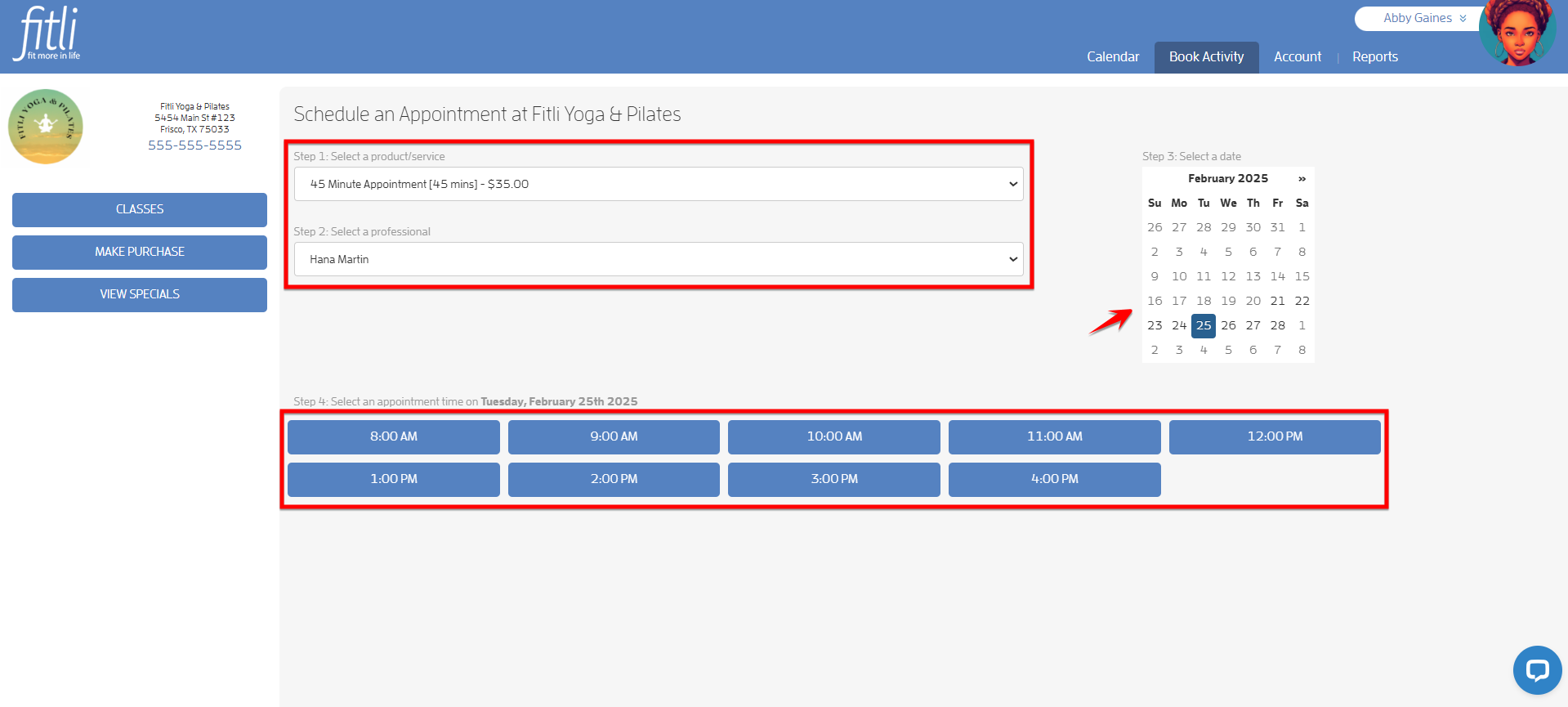Pick the 10:00 AM appointment time

(x=834, y=437)
